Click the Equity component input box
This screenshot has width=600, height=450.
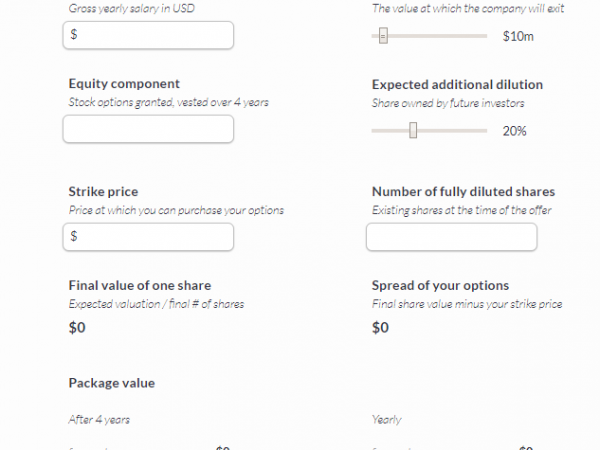148,129
